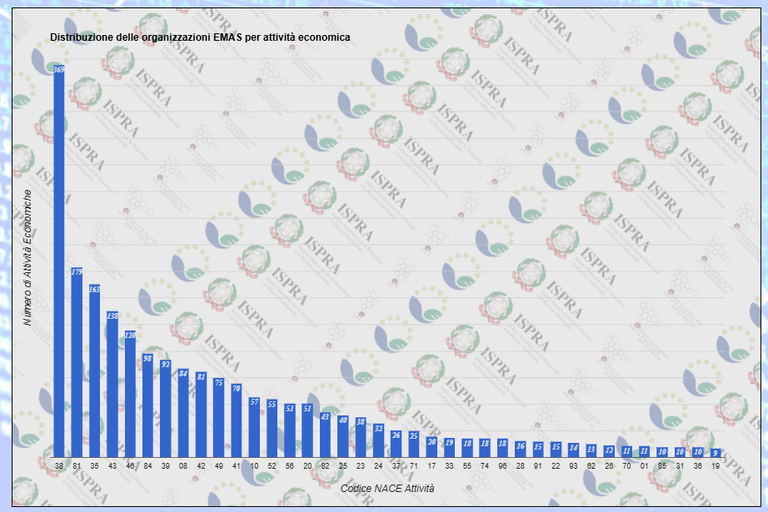This screenshot has height=512, width=768.
Task: Select the blue bar for NACE code 71
Action: pos(414,444)
